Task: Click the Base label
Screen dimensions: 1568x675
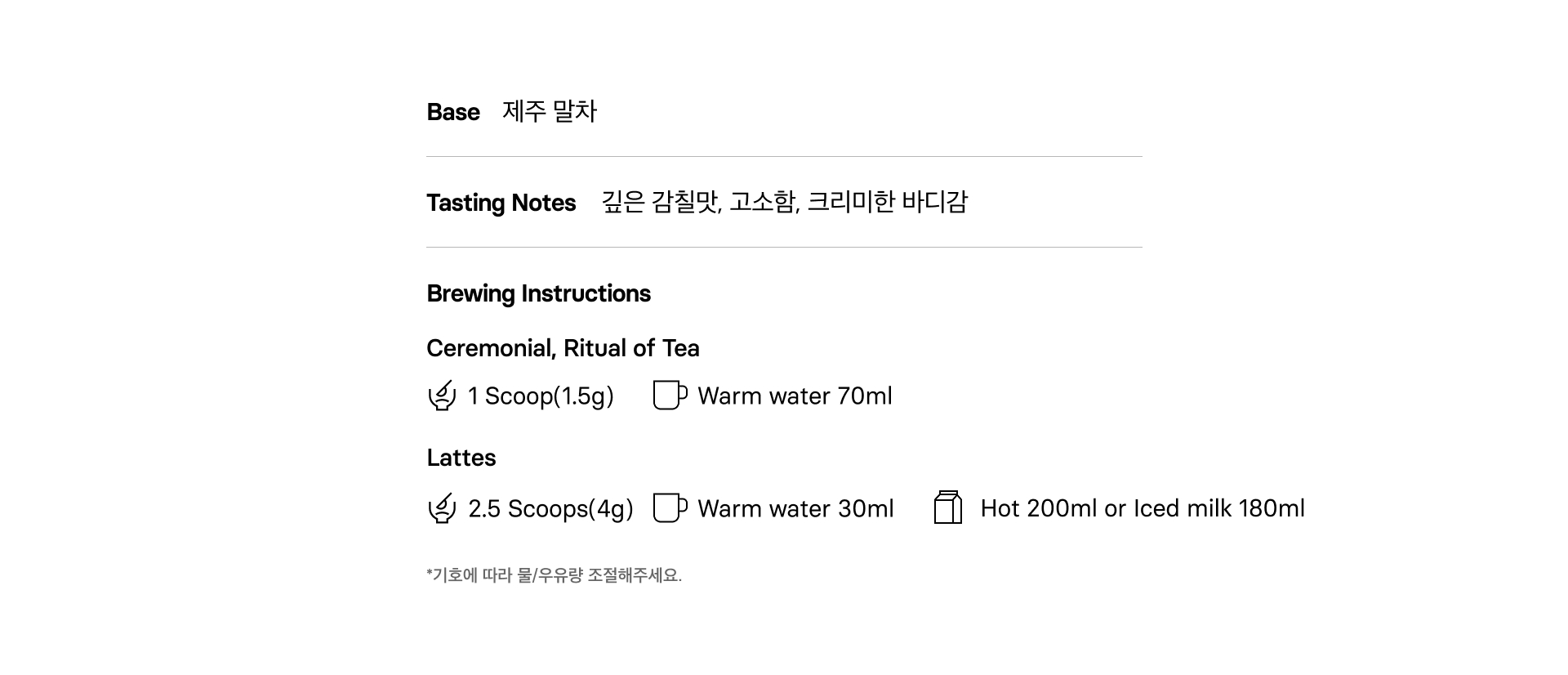Action: [453, 112]
